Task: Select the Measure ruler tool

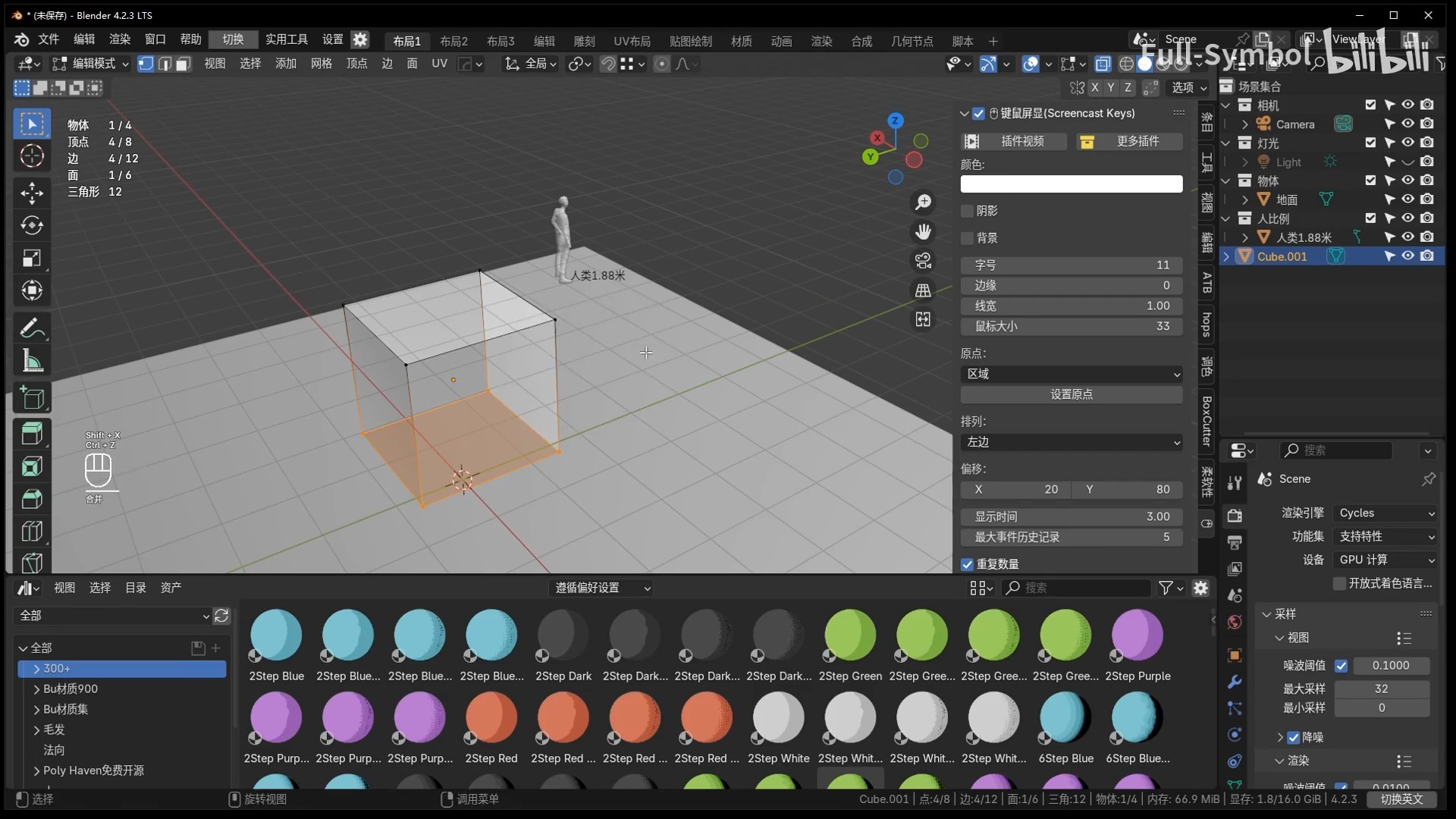Action: click(x=32, y=362)
